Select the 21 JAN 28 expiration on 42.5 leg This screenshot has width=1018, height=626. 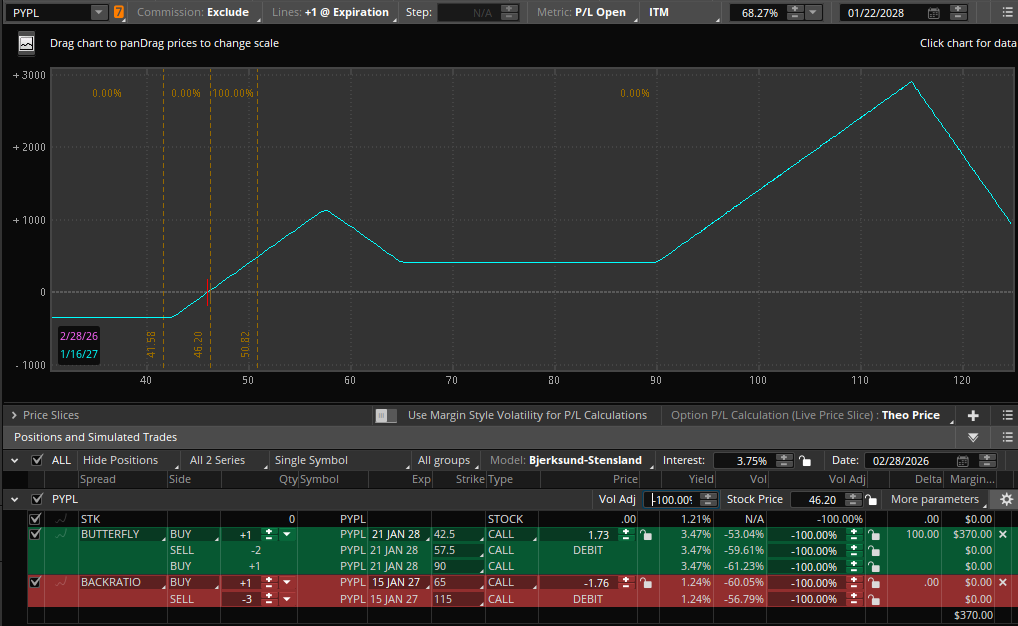pyautogui.click(x=399, y=534)
